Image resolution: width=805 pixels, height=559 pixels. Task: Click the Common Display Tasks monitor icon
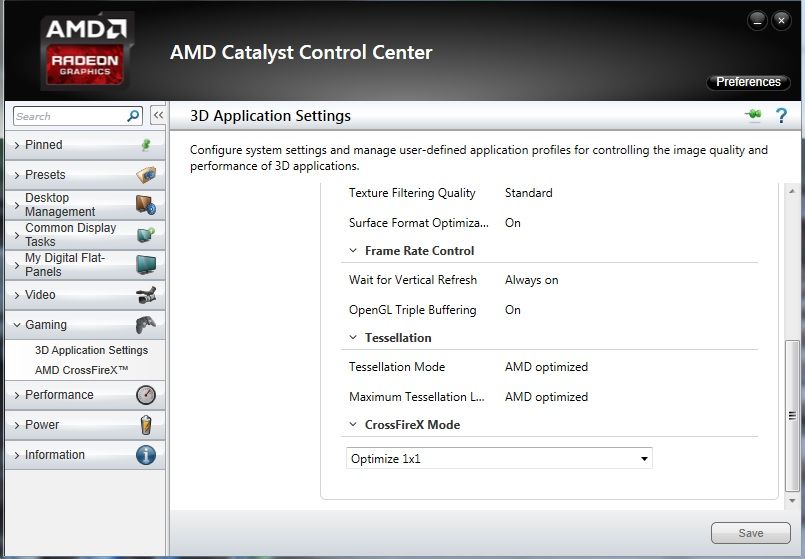pos(146,235)
